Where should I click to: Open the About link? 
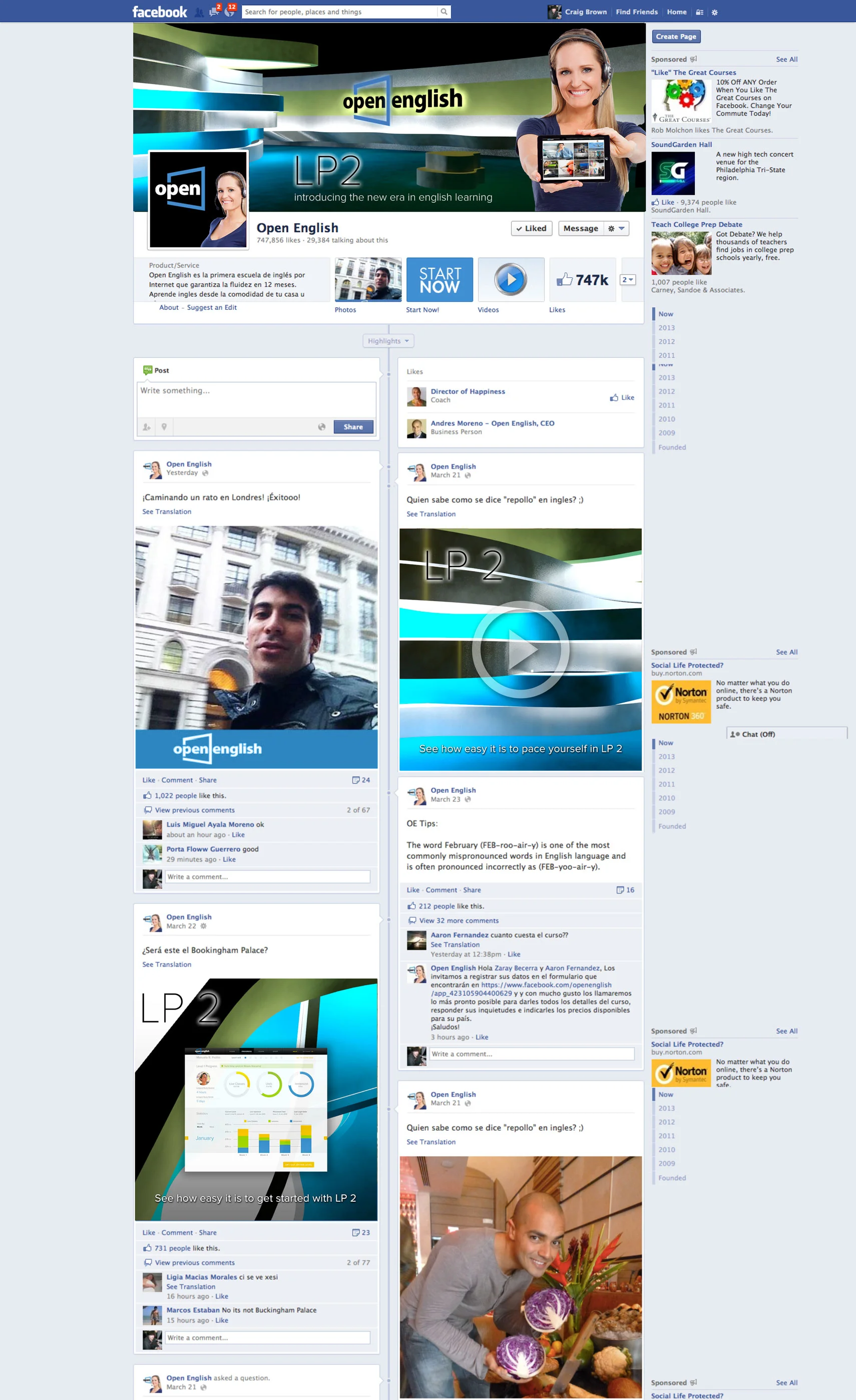pos(169,307)
